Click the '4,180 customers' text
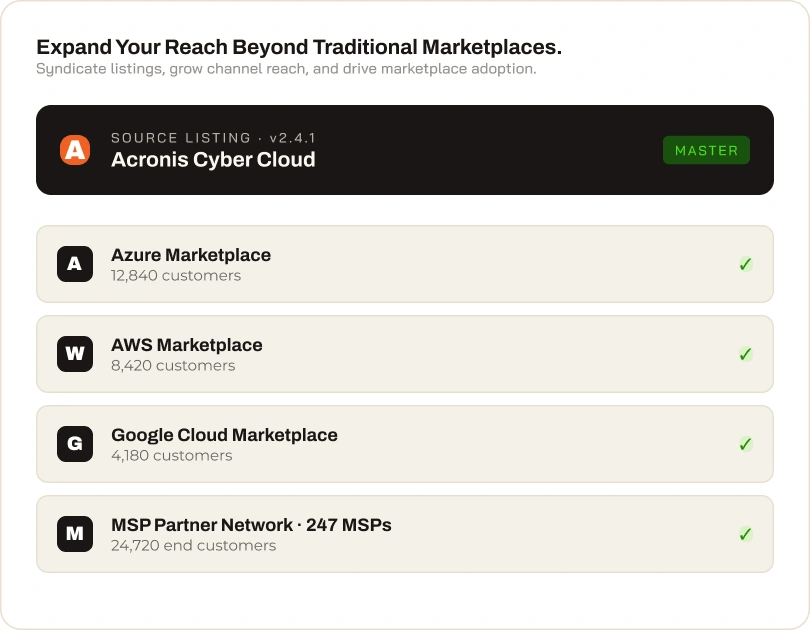810x630 pixels. (172, 455)
